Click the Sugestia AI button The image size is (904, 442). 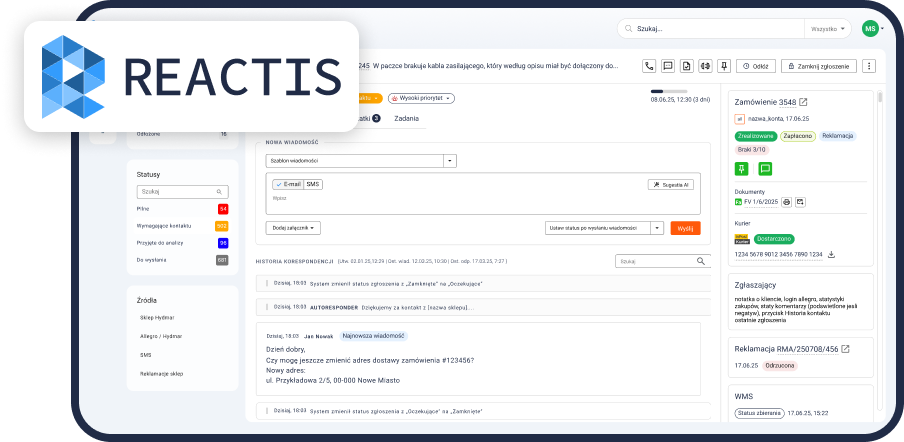click(671, 184)
